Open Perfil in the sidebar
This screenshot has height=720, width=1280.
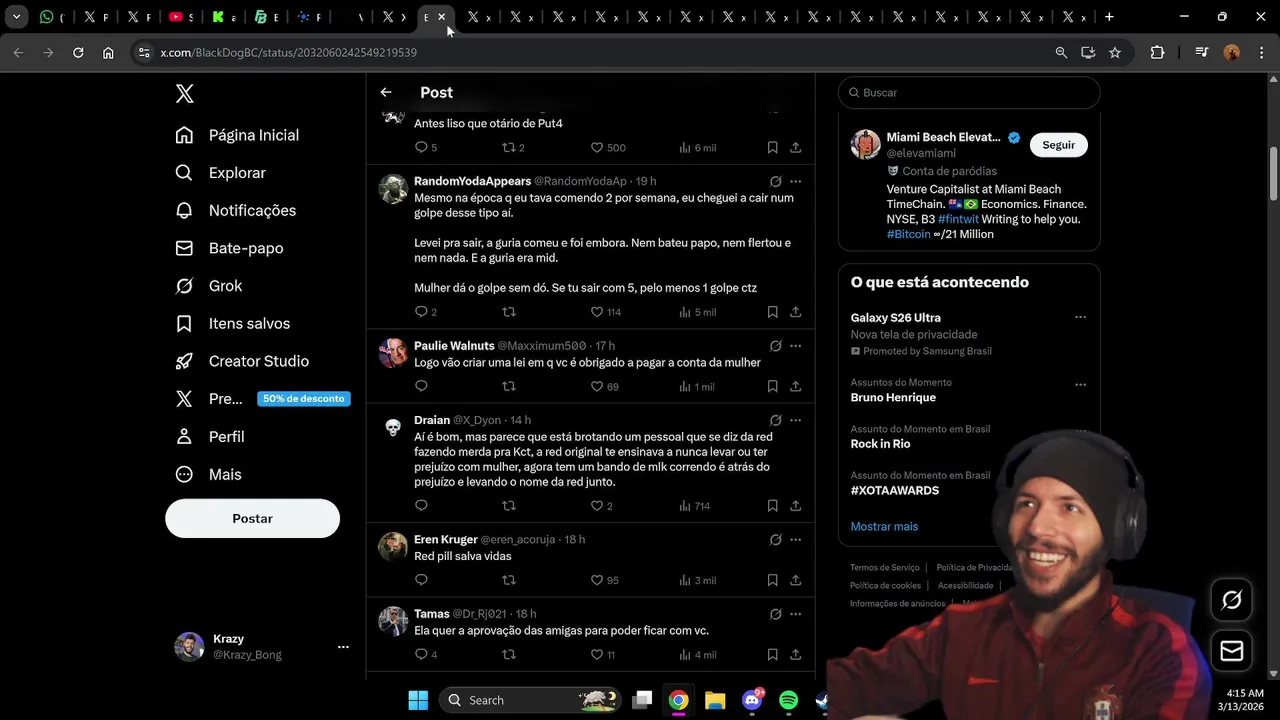click(210, 437)
